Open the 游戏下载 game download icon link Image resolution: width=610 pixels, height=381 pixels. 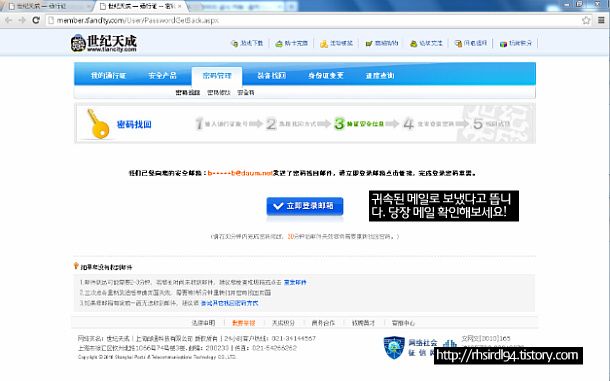247,43
